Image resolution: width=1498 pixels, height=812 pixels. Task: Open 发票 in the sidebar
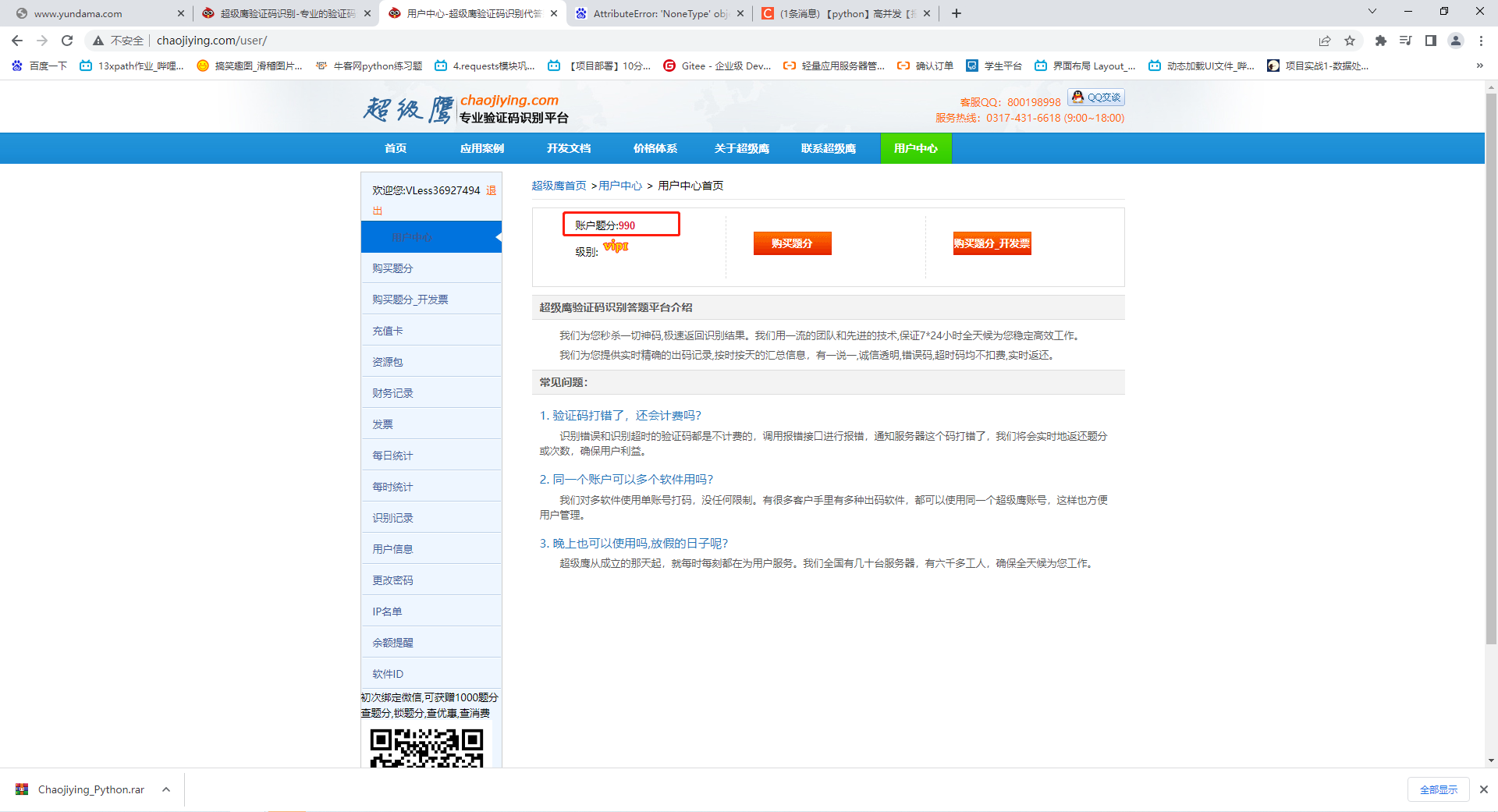point(431,424)
